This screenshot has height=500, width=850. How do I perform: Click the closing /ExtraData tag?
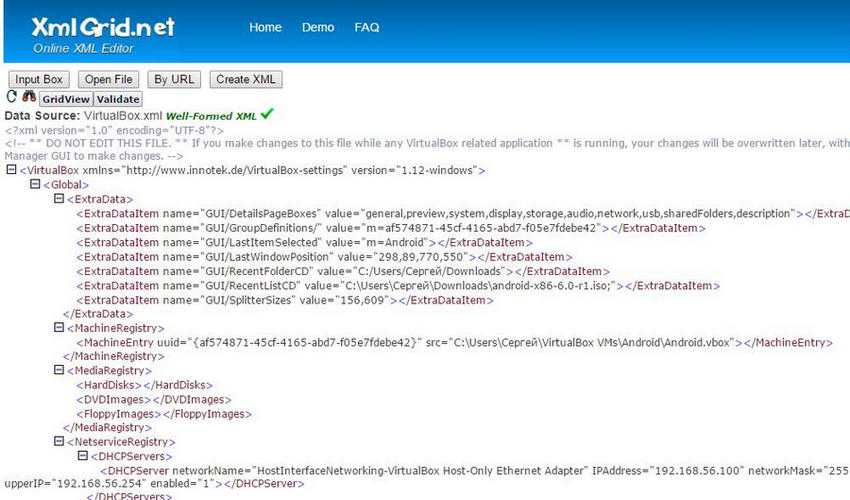tap(98, 313)
